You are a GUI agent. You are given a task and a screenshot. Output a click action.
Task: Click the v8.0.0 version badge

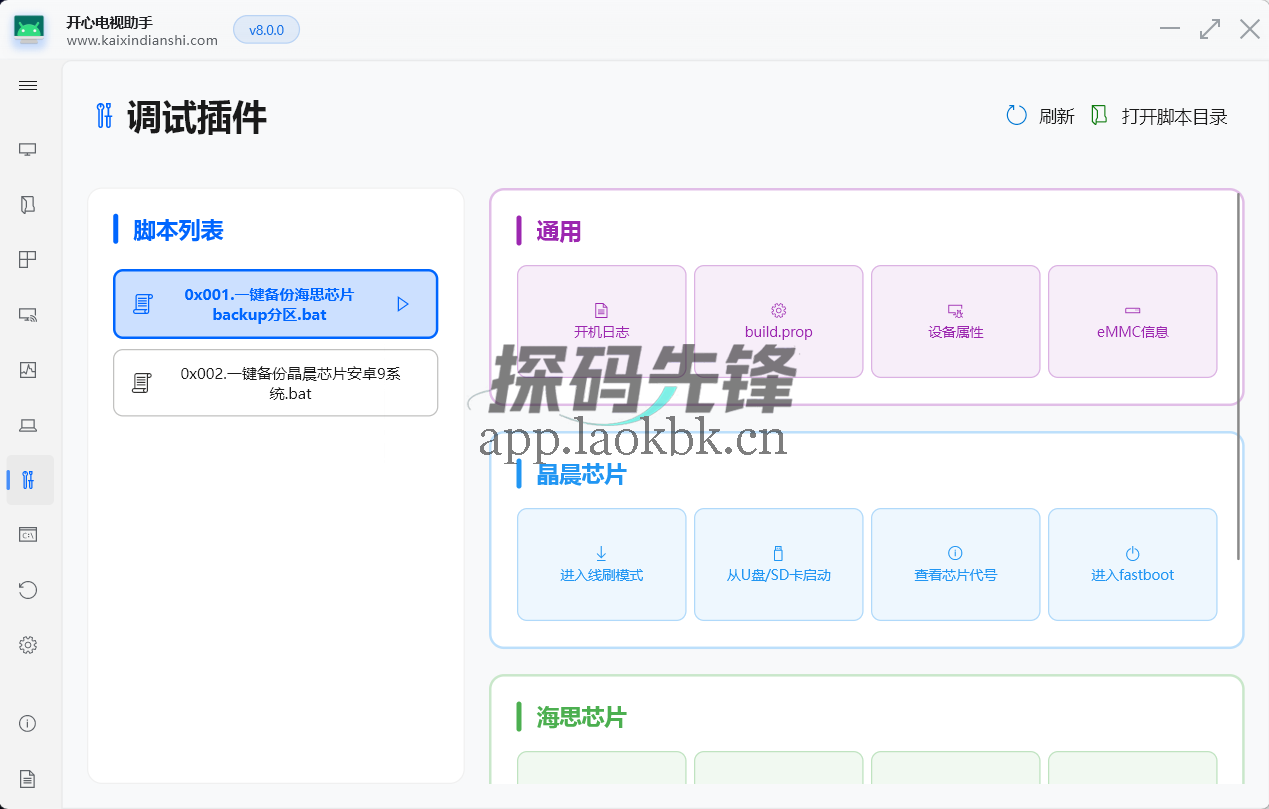(x=266, y=30)
